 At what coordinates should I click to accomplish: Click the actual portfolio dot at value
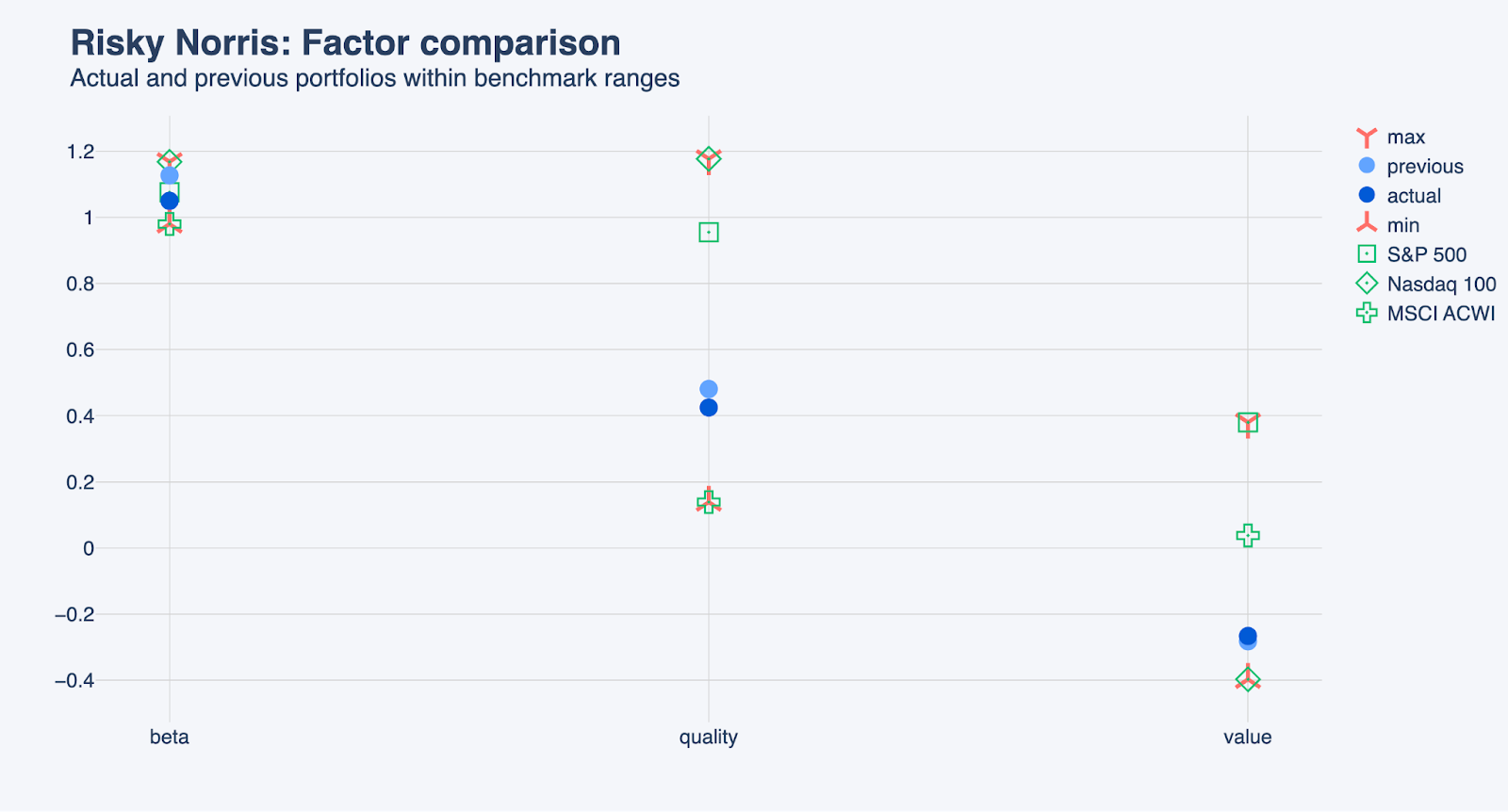1248,635
